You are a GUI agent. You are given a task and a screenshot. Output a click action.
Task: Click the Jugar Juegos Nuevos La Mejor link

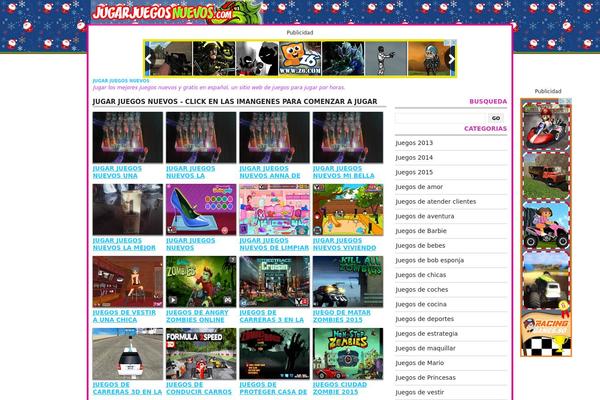point(124,244)
